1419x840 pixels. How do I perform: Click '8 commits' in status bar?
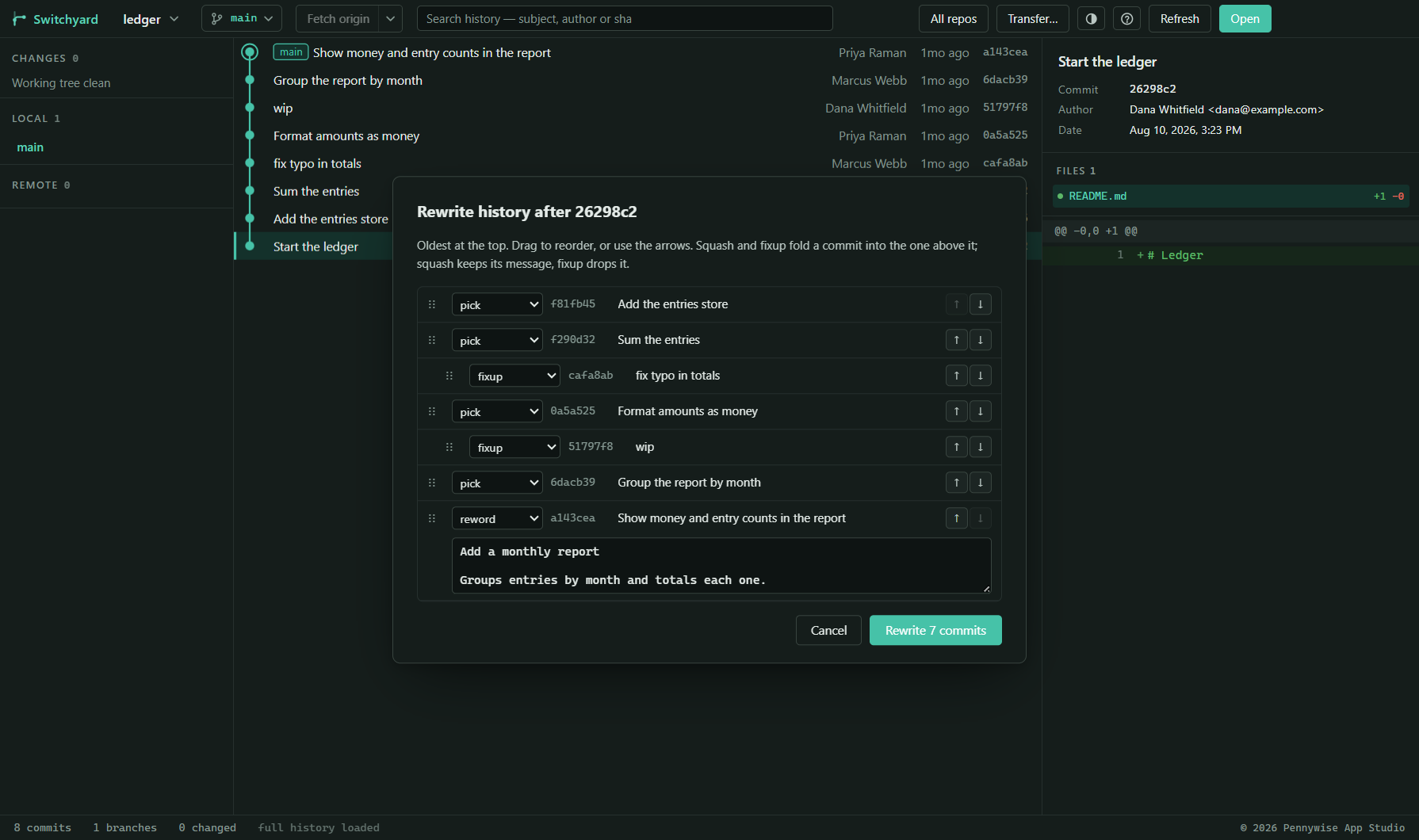click(x=43, y=827)
